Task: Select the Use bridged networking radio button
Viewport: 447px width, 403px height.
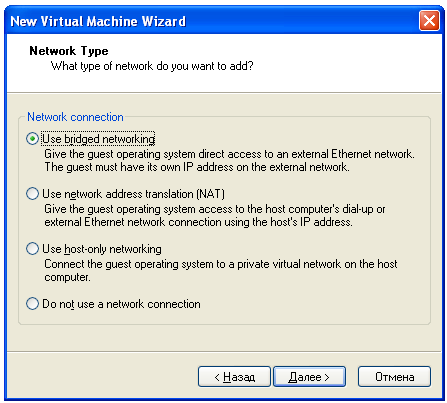Action: [x=32, y=138]
